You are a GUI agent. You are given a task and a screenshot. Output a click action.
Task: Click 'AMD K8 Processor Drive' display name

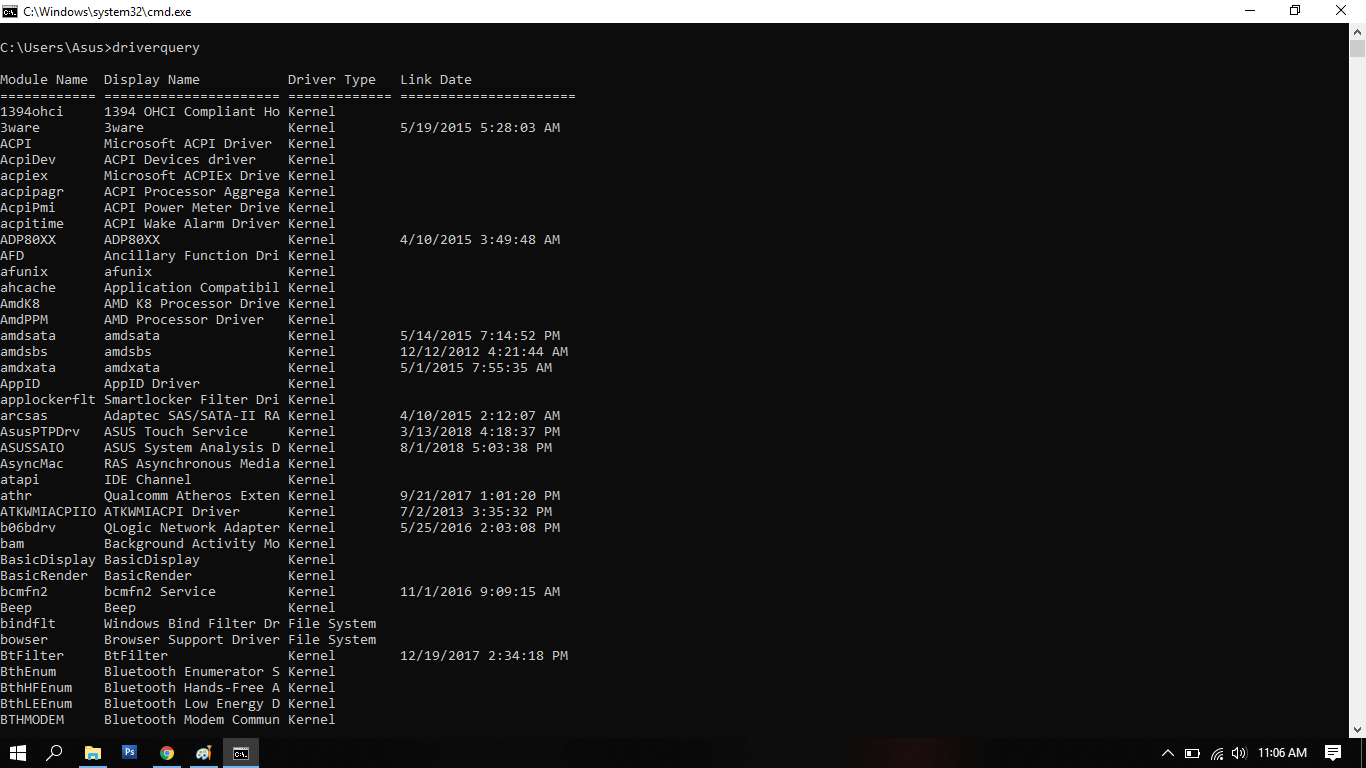coord(192,304)
